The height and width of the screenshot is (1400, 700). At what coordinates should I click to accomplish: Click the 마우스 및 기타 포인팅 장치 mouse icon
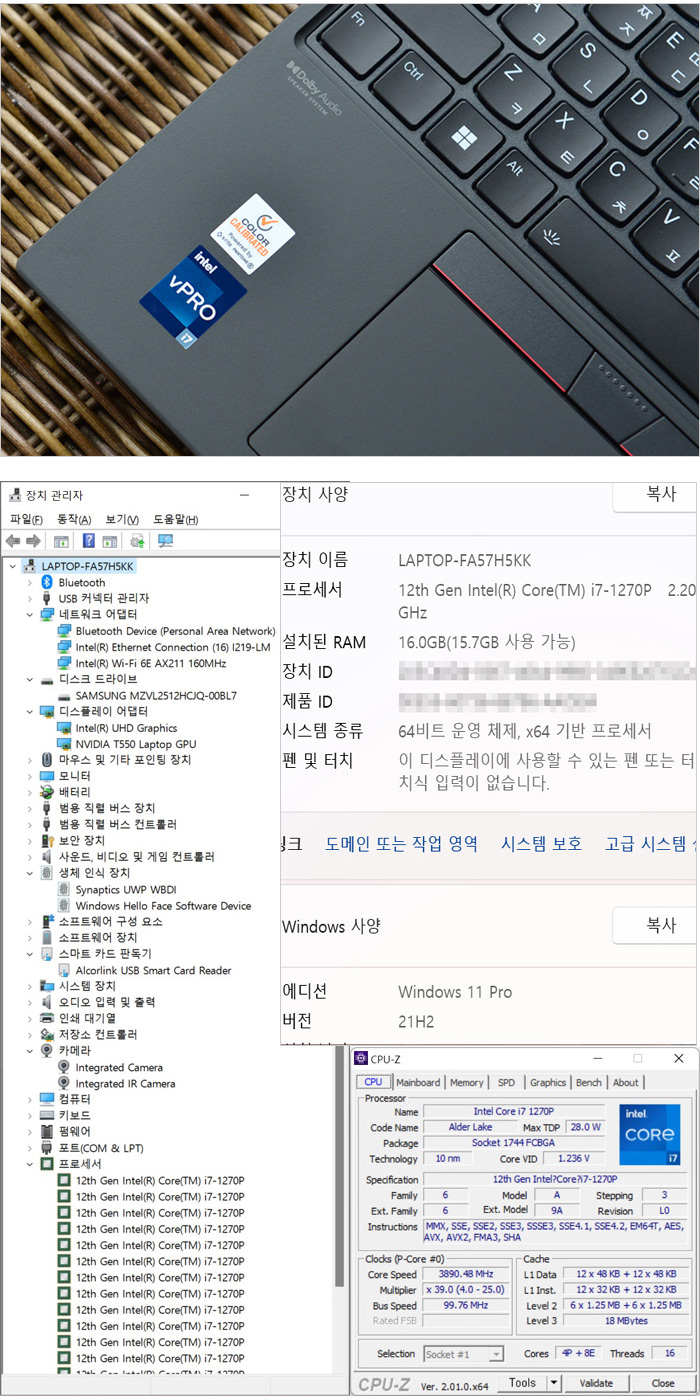(47, 760)
